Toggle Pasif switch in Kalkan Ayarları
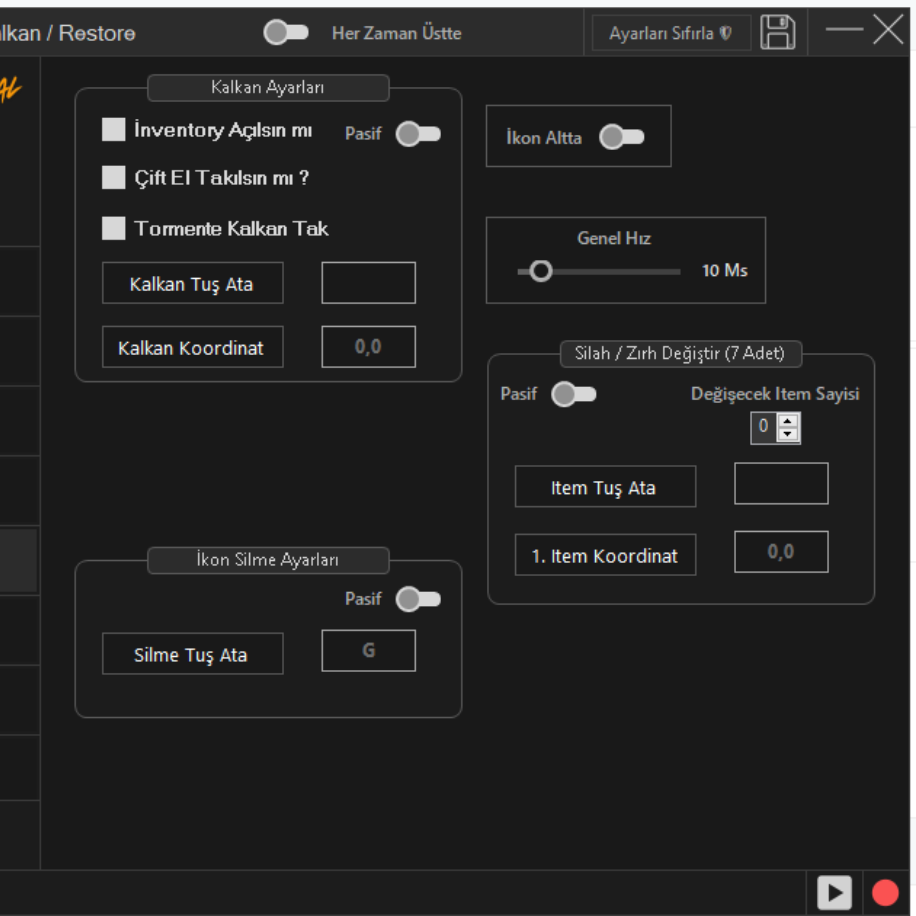 click(418, 134)
